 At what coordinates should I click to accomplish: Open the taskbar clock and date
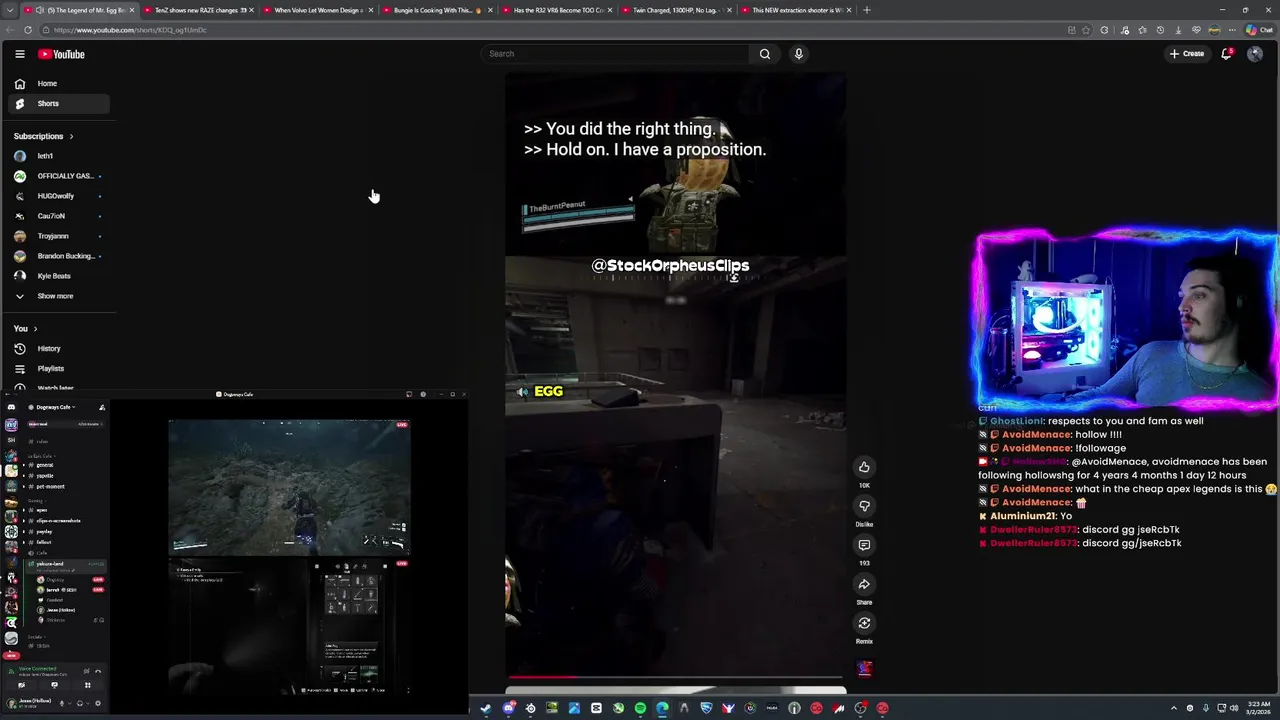point(1258,708)
